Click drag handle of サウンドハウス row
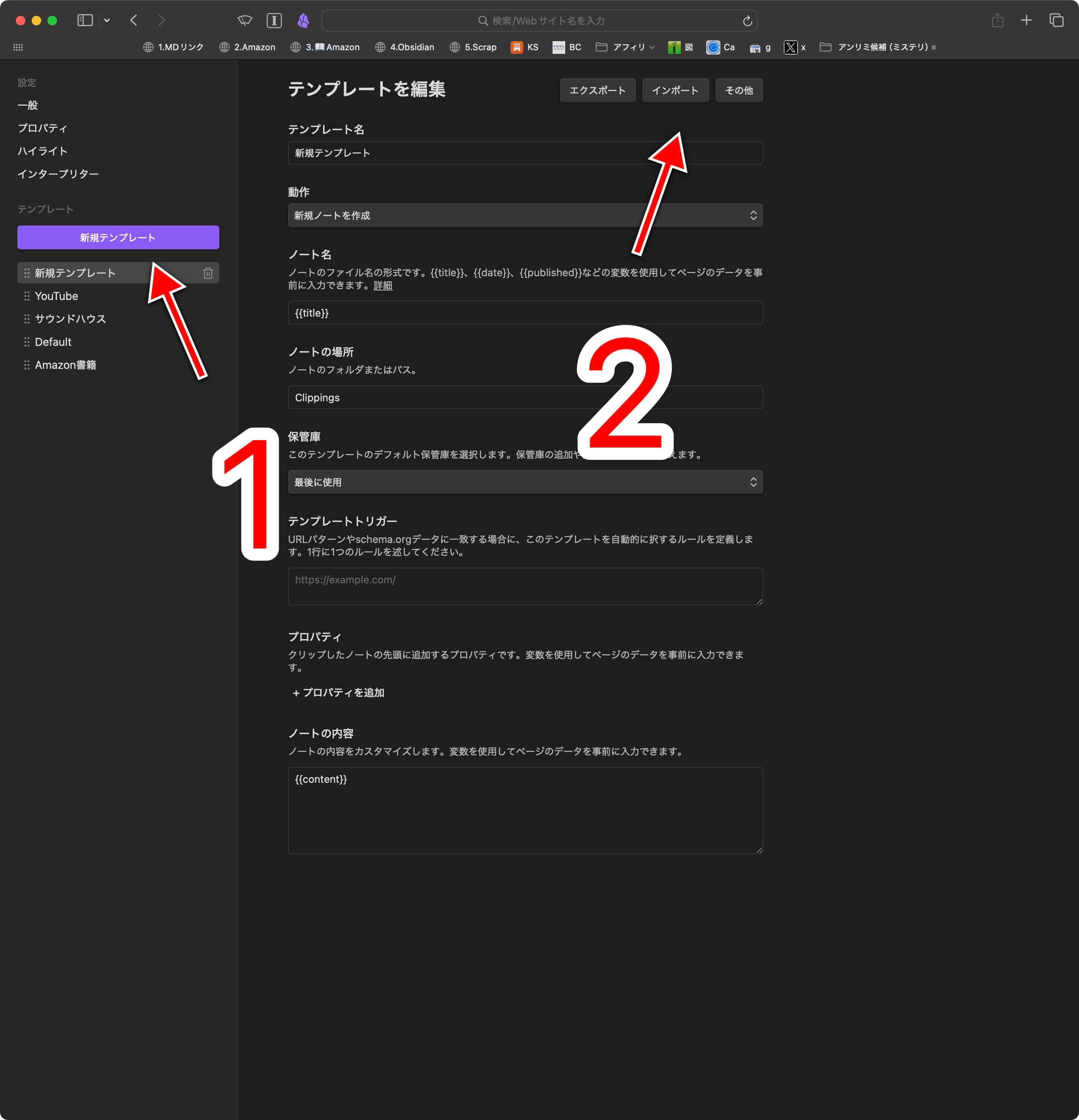This screenshot has height=1120, width=1079. click(x=26, y=319)
